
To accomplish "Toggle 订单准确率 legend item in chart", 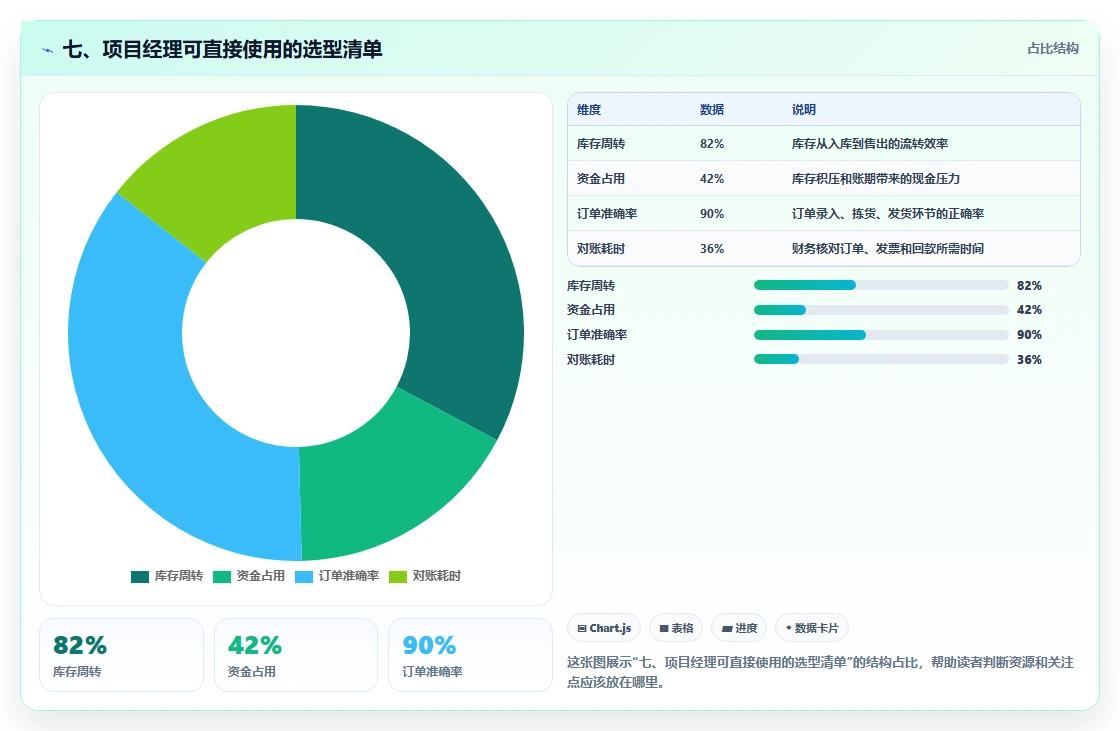I will point(337,576).
